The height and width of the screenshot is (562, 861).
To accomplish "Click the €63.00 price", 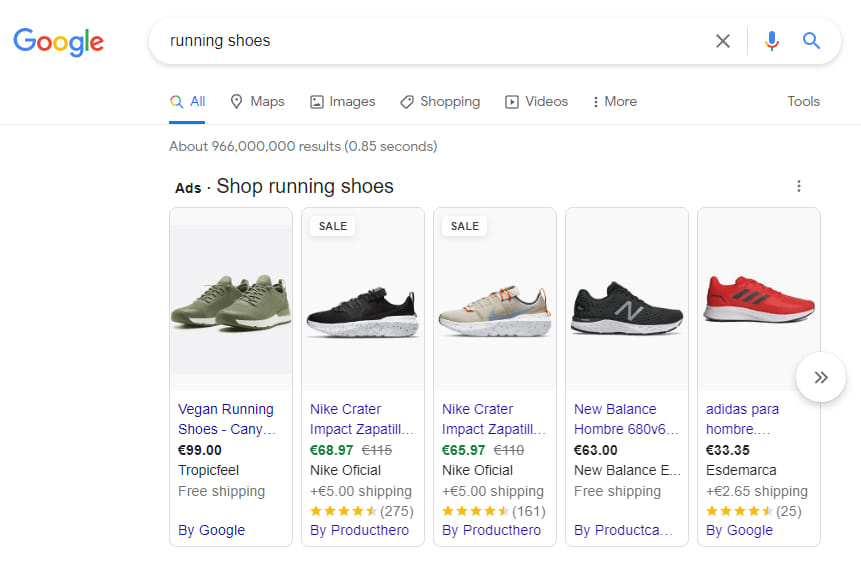I will [595, 450].
